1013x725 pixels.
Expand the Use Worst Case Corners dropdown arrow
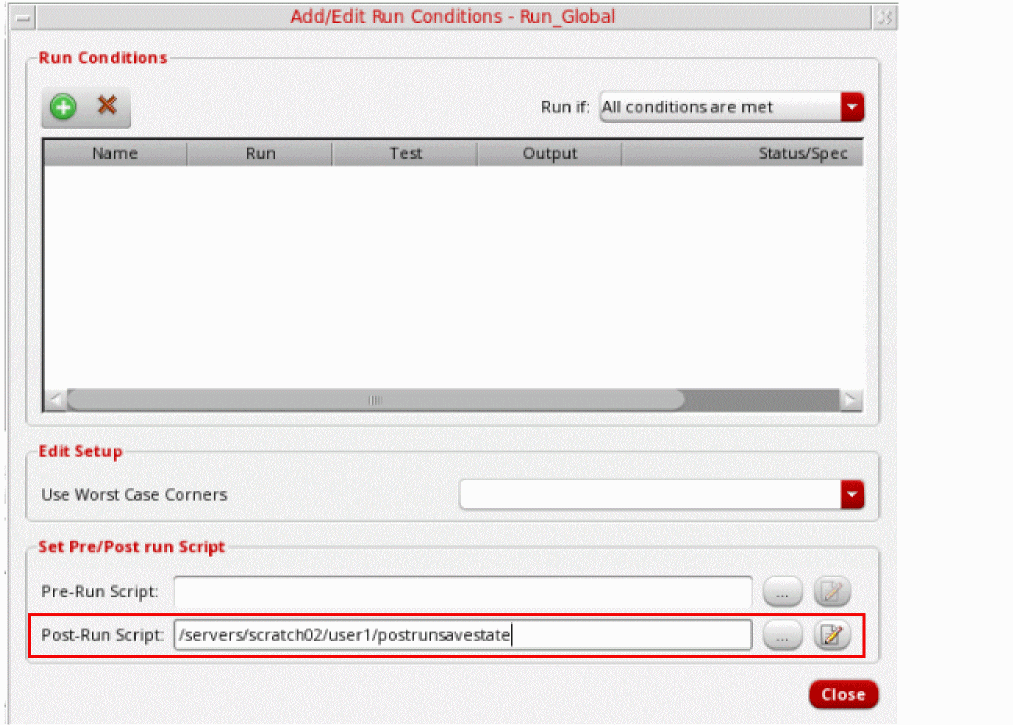(852, 494)
